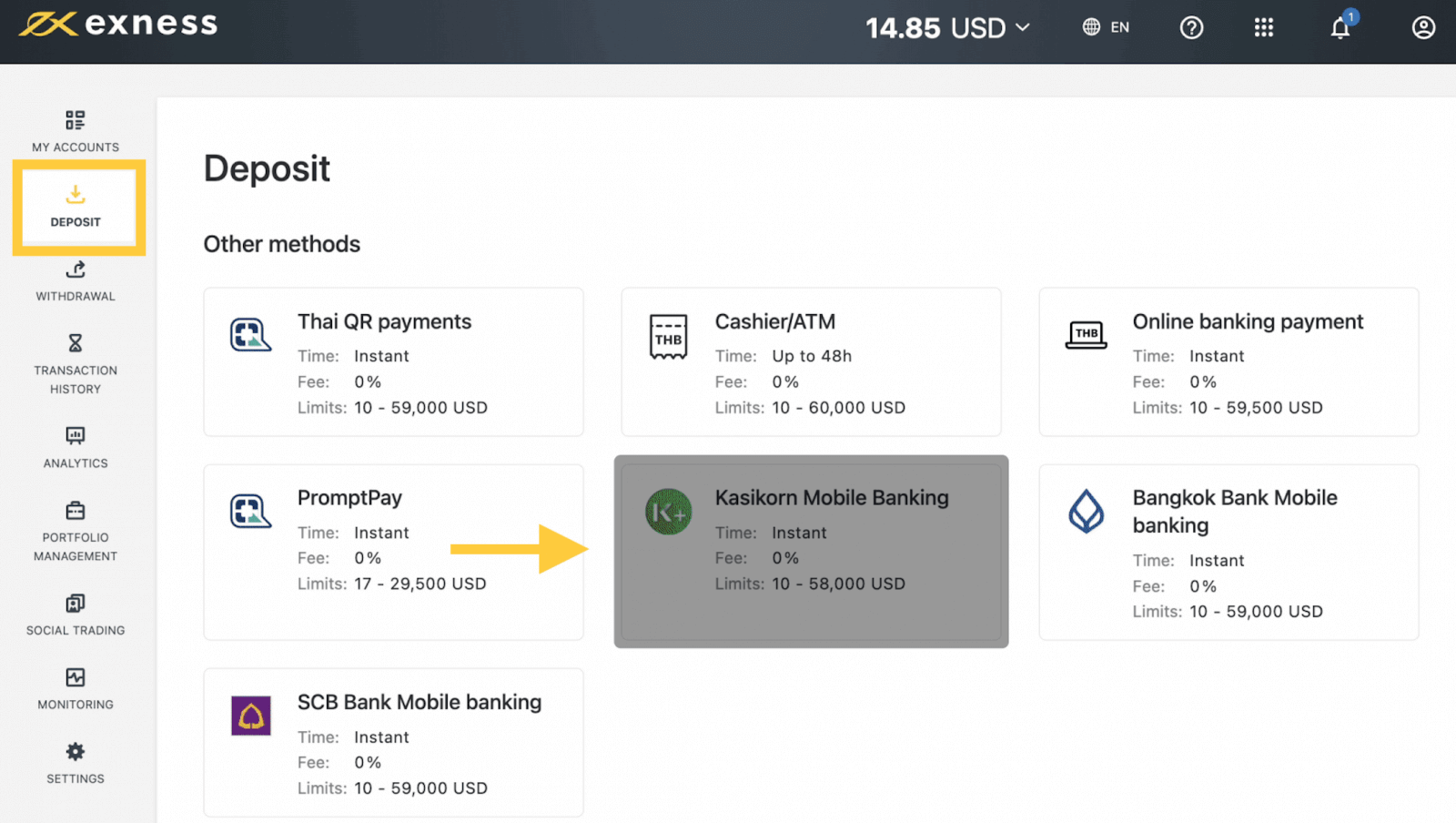Select Cashier/ATM title
This screenshot has width=1456, height=823.
tap(775, 321)
